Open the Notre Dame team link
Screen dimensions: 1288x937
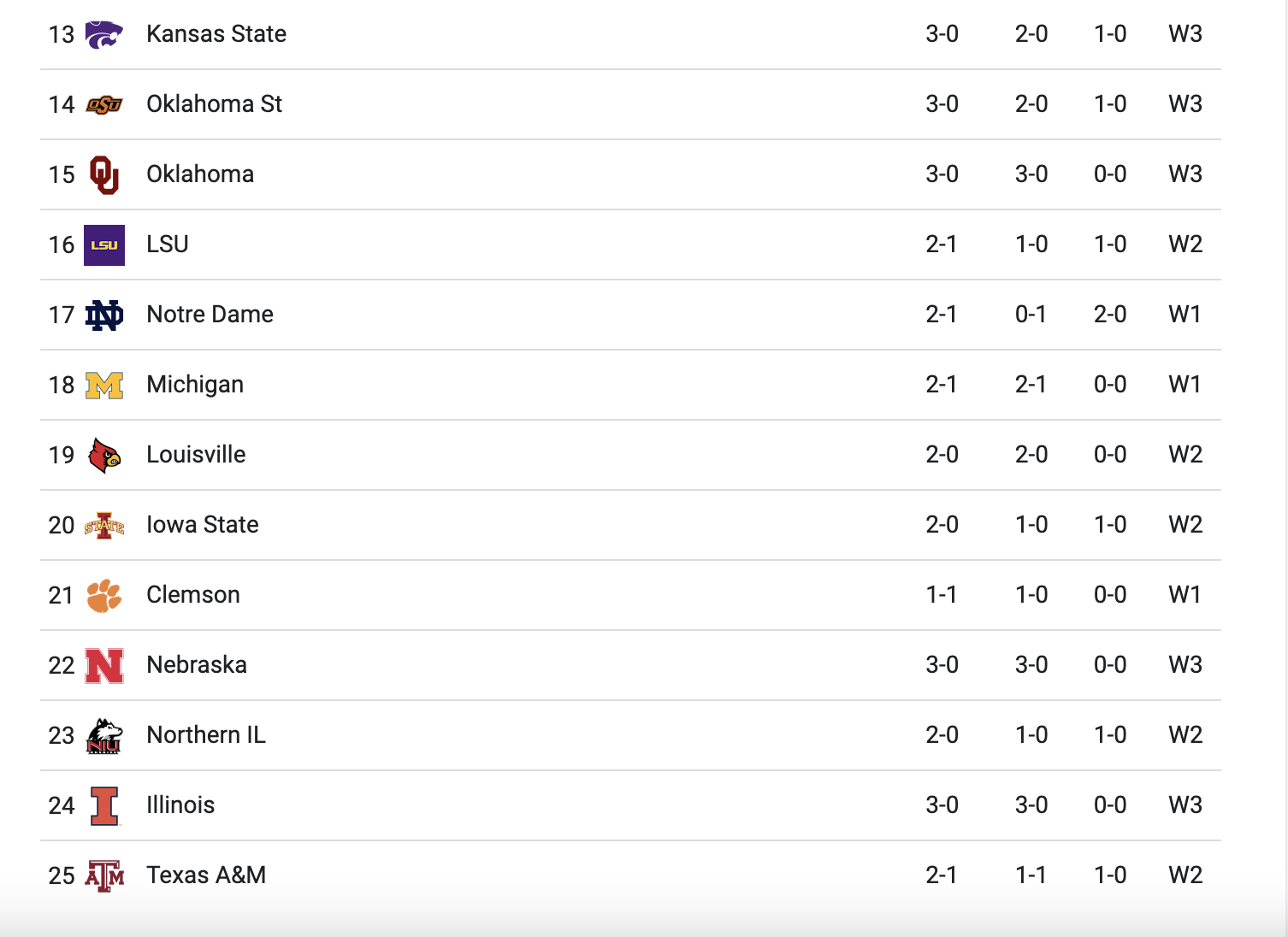210,315
